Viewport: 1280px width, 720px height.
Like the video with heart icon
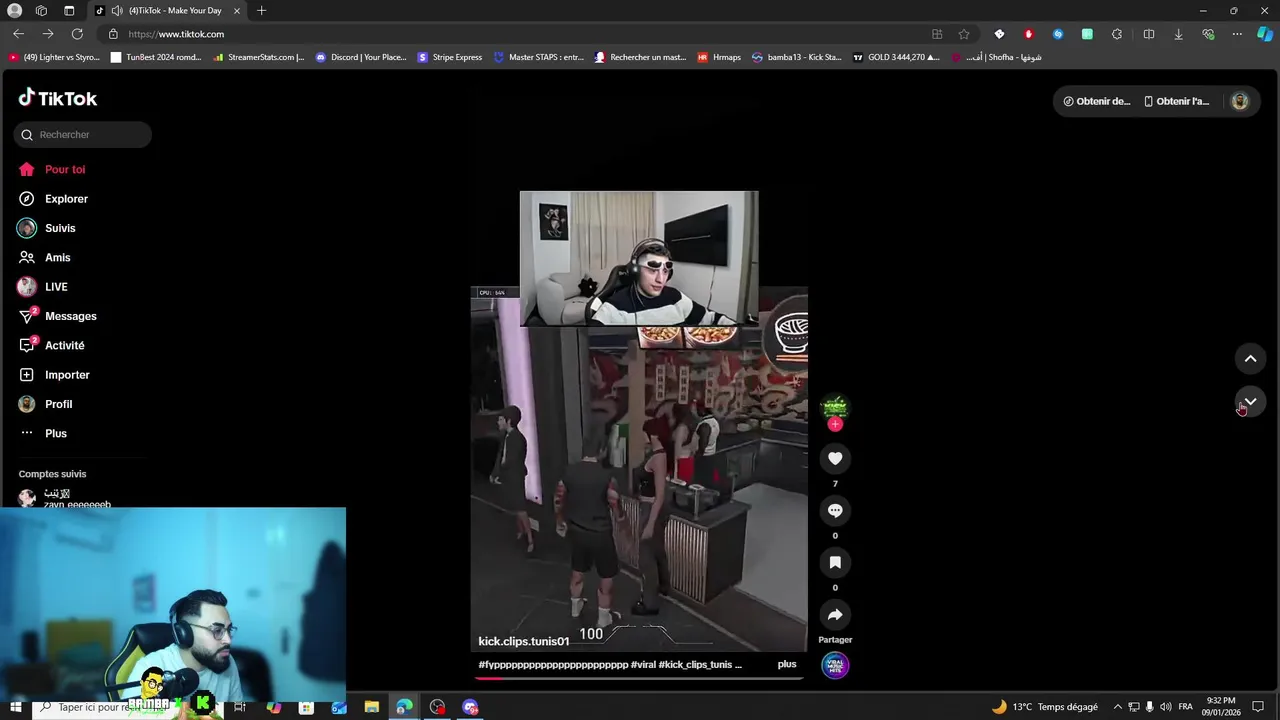point(835,458)
